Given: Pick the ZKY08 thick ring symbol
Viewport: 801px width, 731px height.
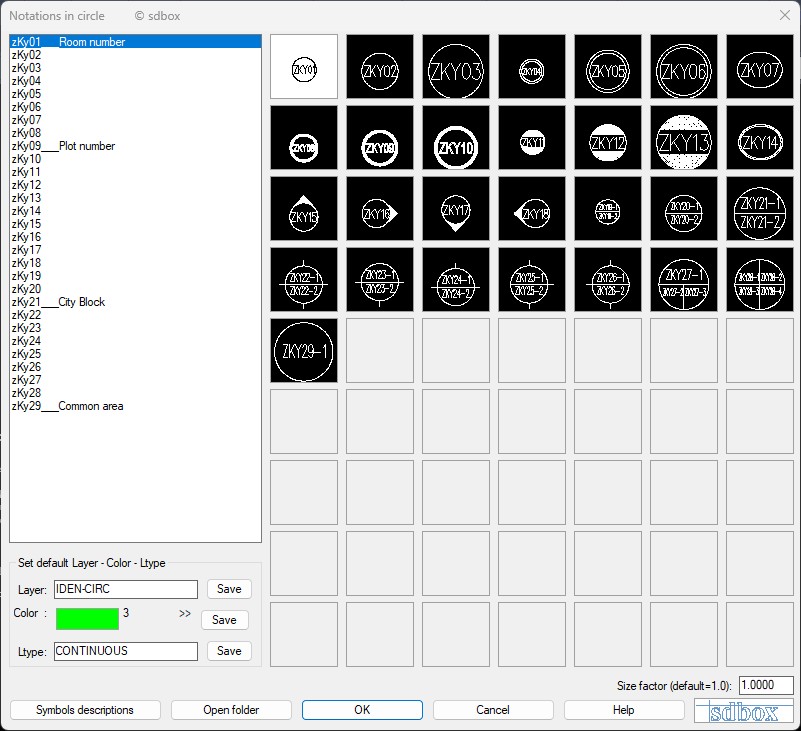Looking at the screenshot, I should (304, 137).
